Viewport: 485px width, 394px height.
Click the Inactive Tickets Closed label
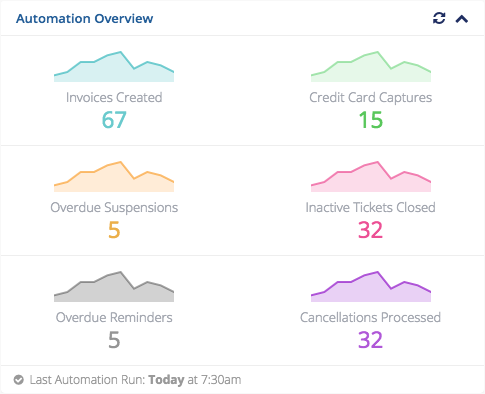point(371,208)
